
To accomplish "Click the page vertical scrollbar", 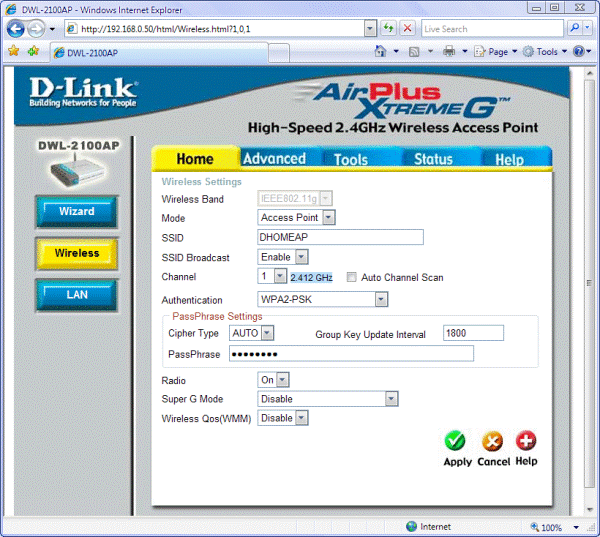I will click(590, 283).
